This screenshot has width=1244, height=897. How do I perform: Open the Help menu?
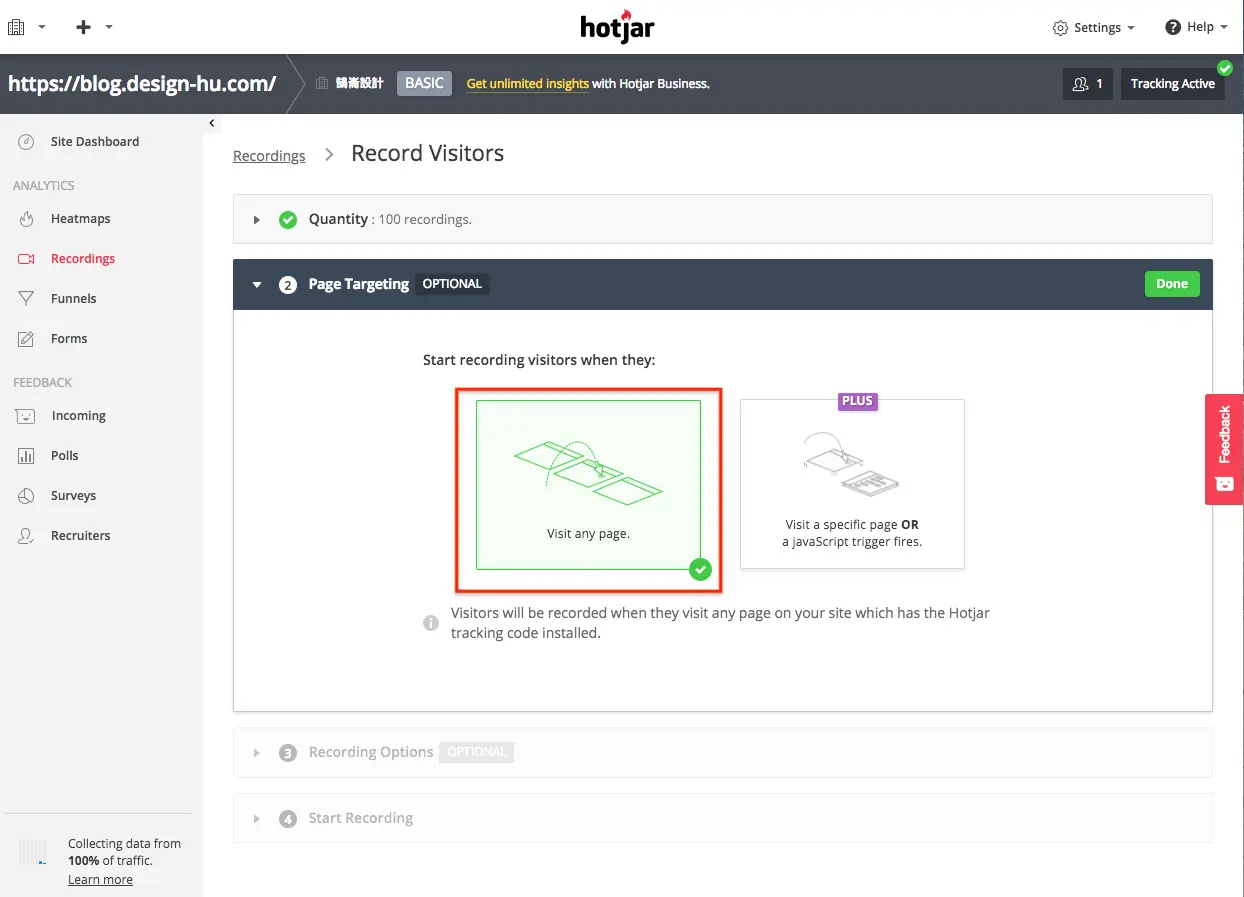(1196, 27)
